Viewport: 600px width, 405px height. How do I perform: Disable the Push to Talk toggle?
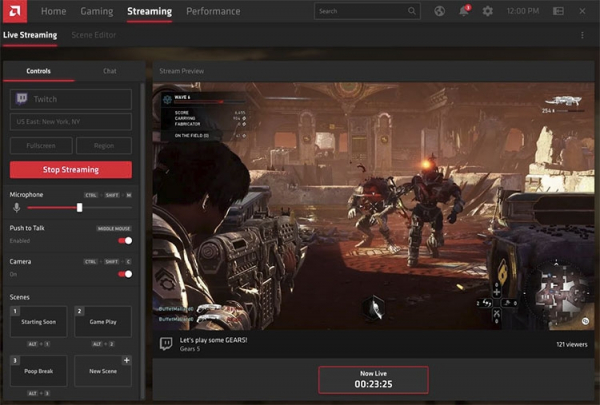point(125,240)
